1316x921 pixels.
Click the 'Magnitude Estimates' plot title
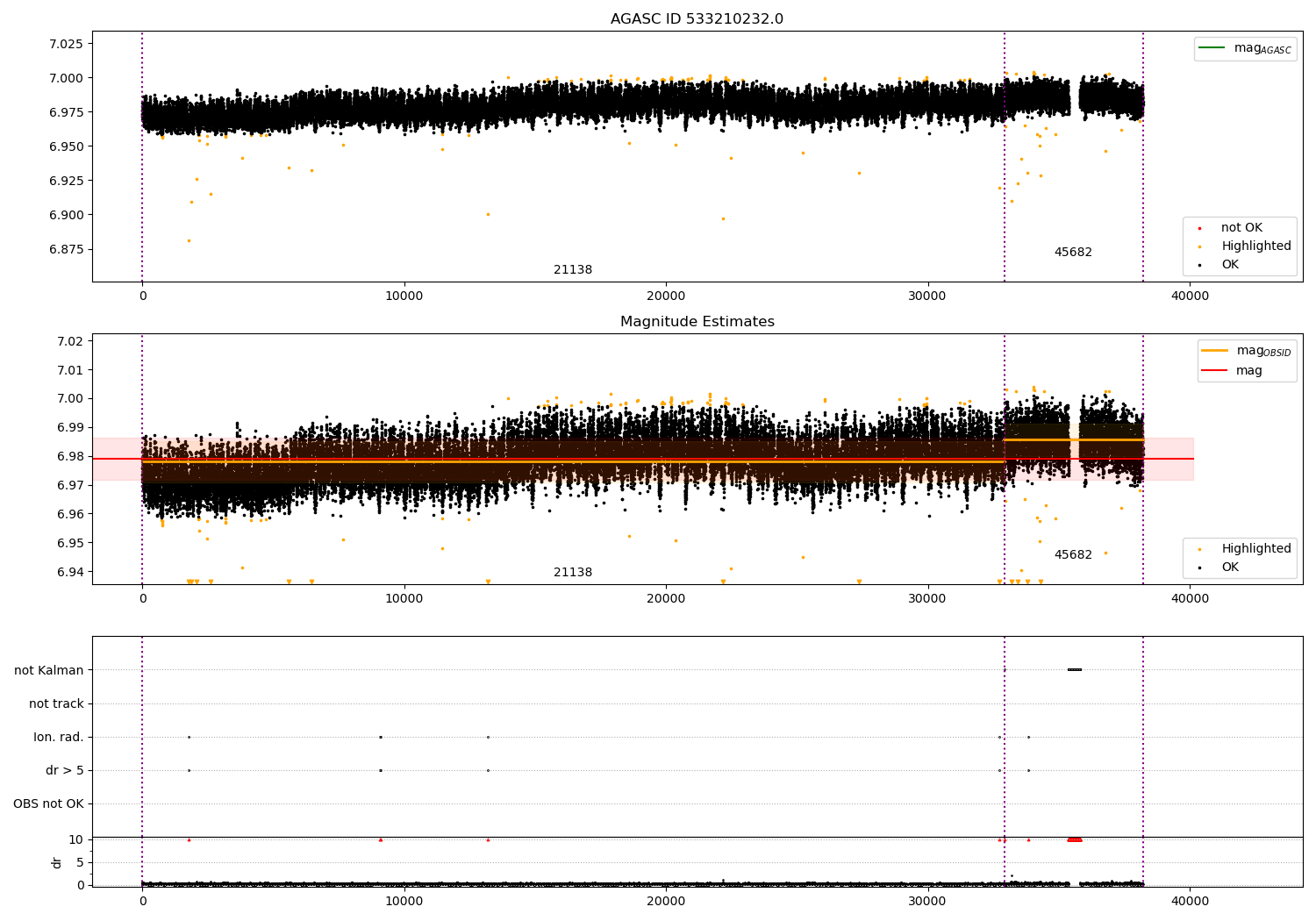click(697, 321)
